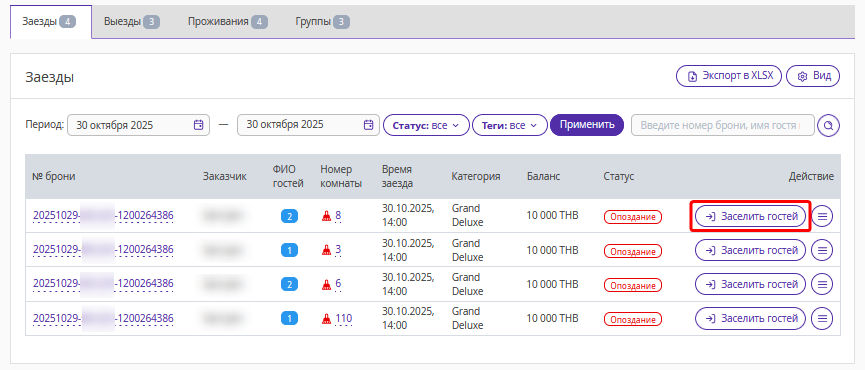Viewport: 865px width, 370px height.
Task: Click the Время заезда column header
Action: [397, 176]
